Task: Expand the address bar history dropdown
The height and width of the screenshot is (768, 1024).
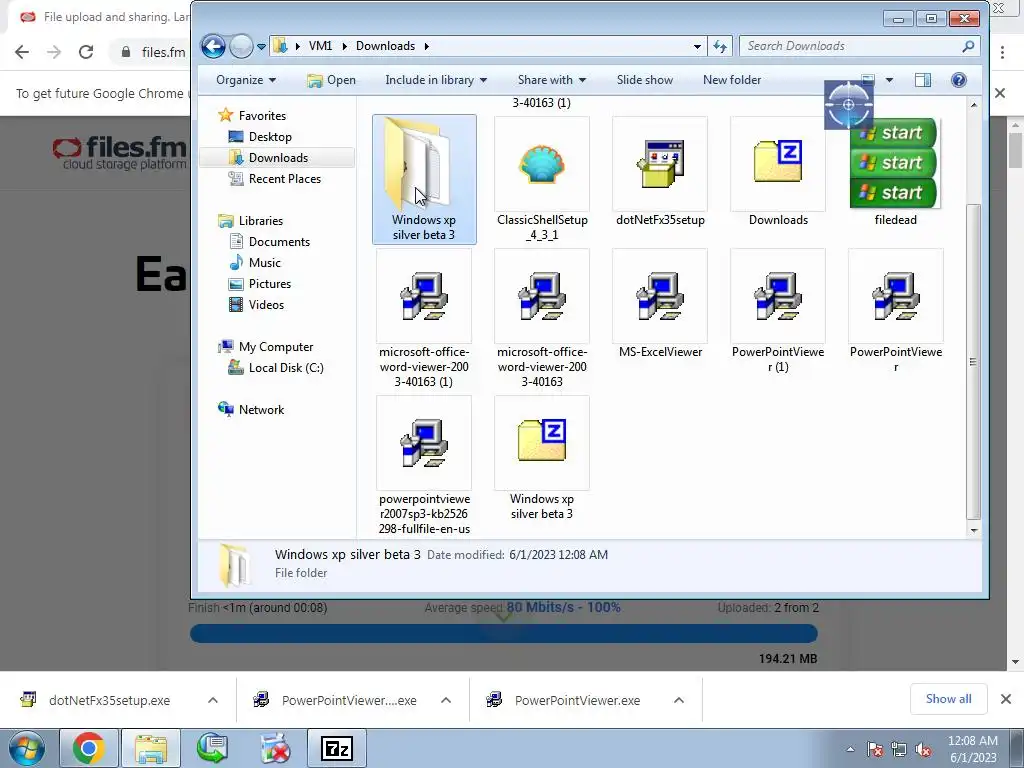Action: (x=697, y=46)
